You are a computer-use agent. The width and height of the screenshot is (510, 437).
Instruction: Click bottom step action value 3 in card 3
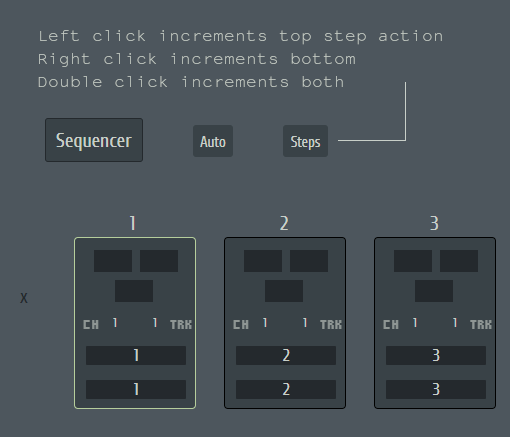click(436, 389)
